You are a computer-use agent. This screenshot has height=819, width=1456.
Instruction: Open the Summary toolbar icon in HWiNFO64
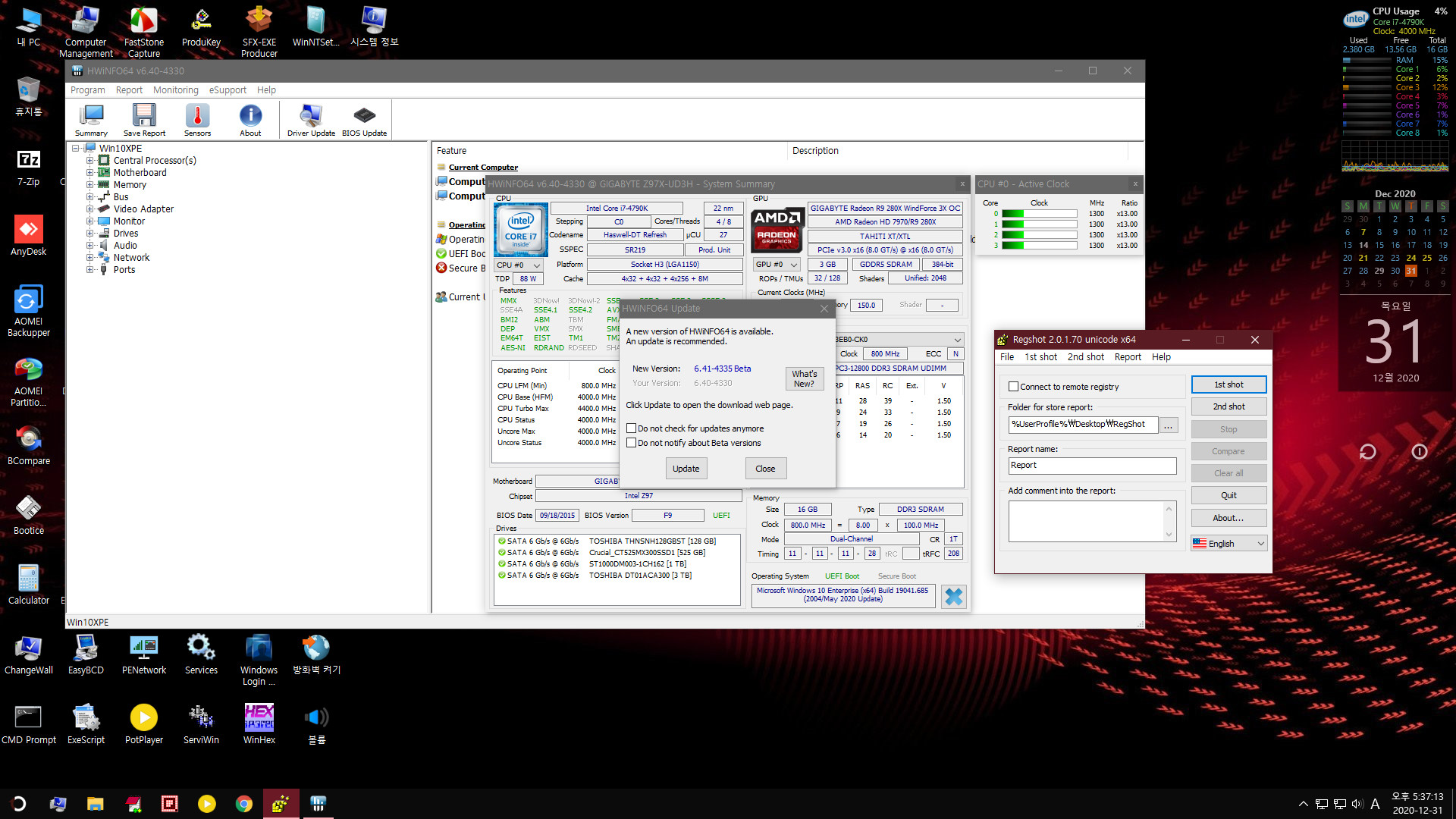[91, 120]
